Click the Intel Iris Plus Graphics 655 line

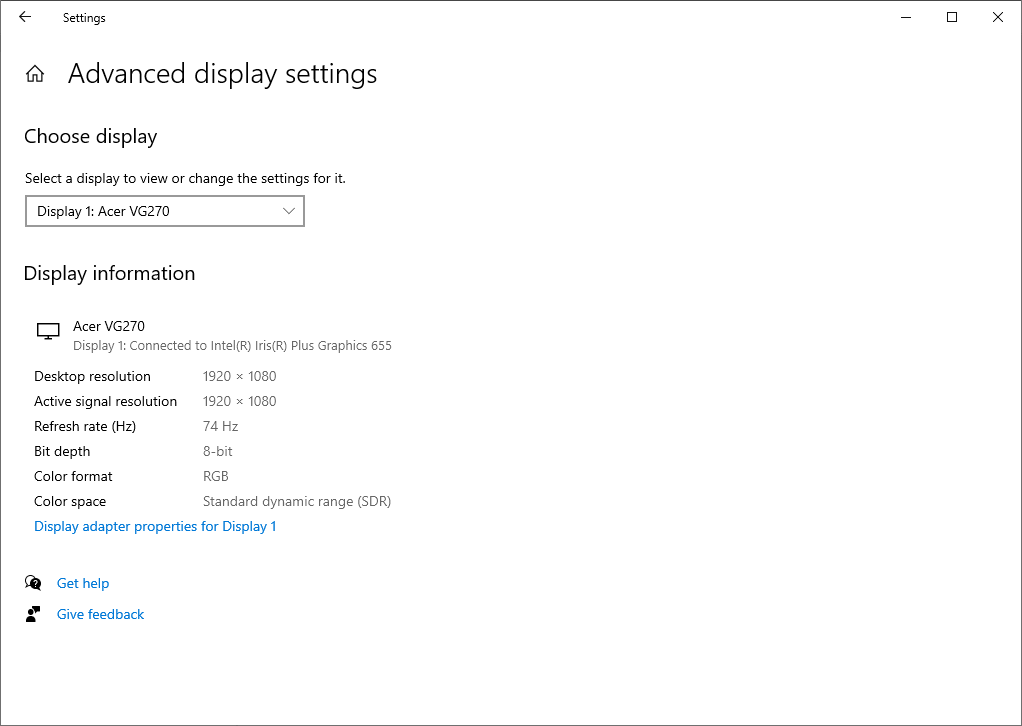coord(232,345)
